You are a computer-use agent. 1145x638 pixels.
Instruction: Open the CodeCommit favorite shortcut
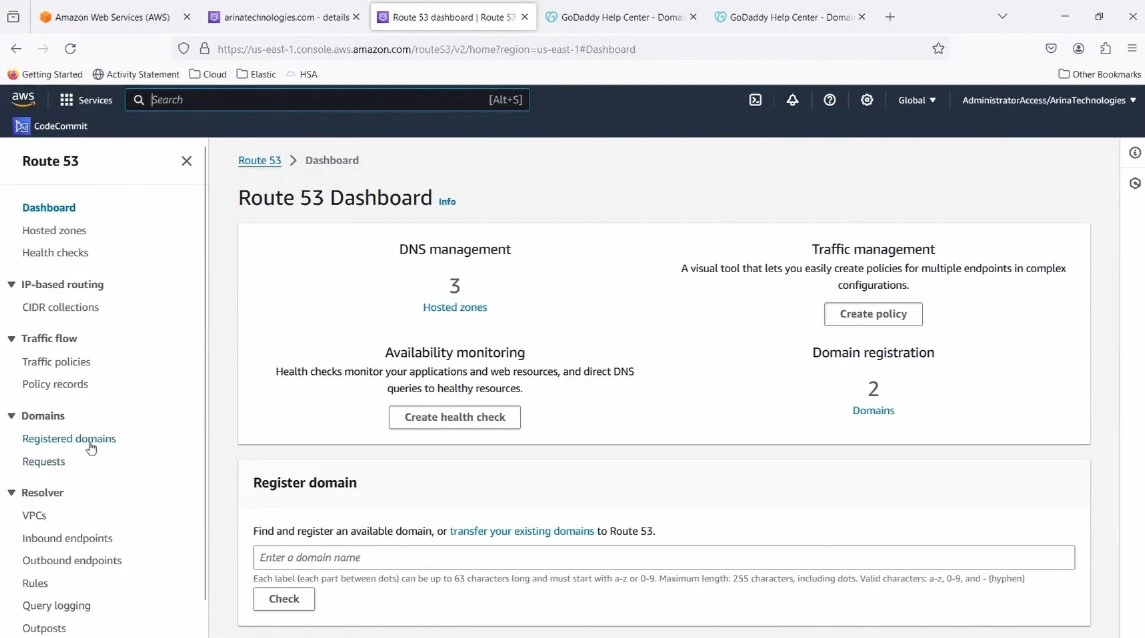point(50,125)
